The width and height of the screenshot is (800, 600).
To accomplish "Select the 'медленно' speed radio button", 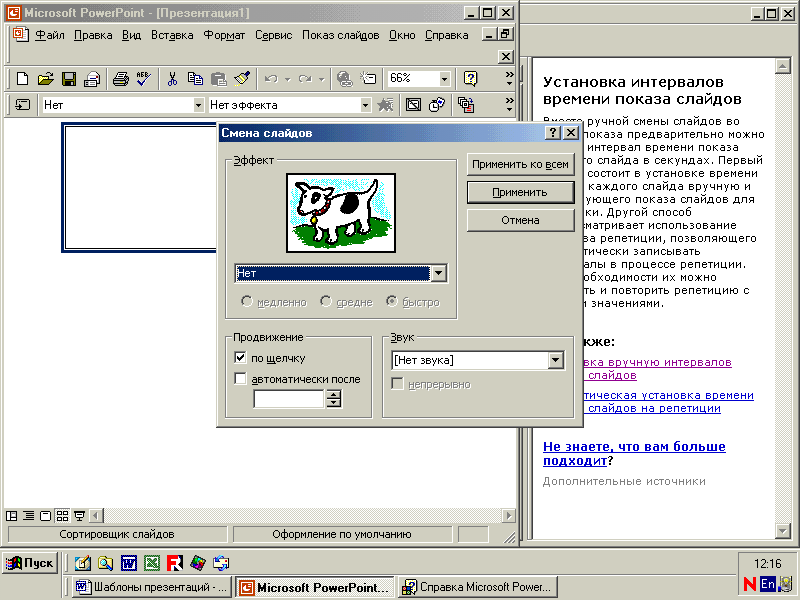I will coord(246,302).
